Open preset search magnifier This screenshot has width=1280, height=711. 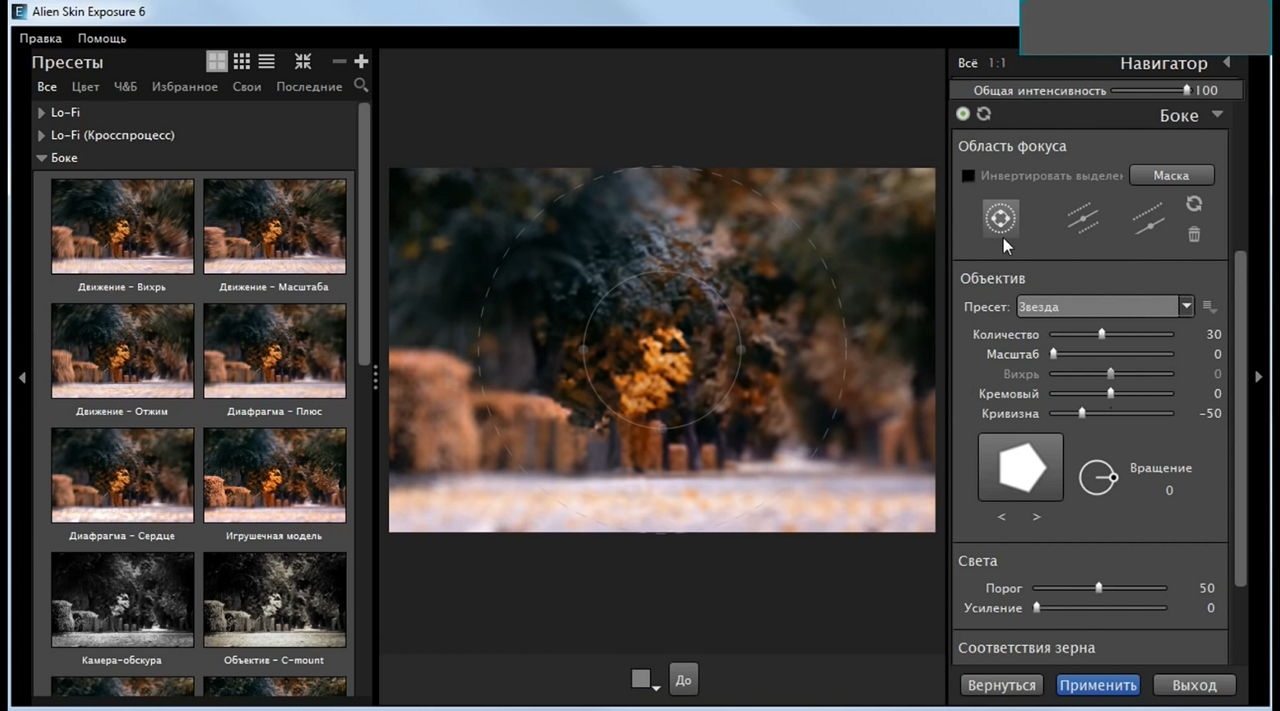pyautogui.click(x=361, y=86)
